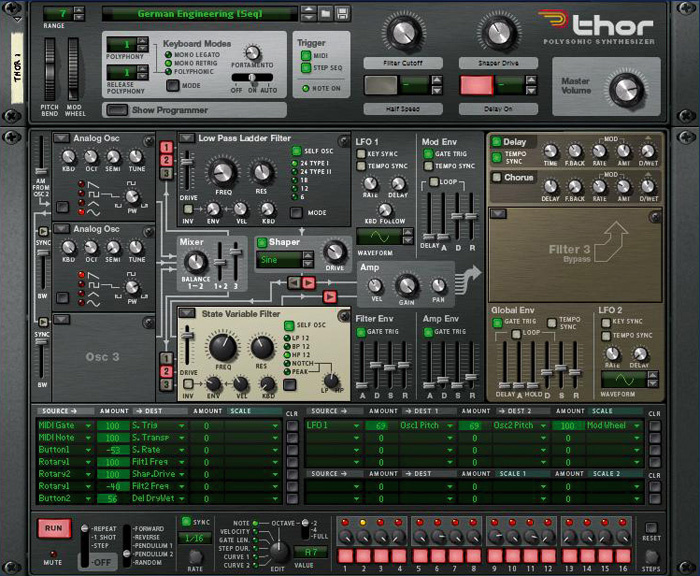Click the State Variable Filter LP/HP knob
Viewport: 700px width, 576px height.
click(331, 380)
